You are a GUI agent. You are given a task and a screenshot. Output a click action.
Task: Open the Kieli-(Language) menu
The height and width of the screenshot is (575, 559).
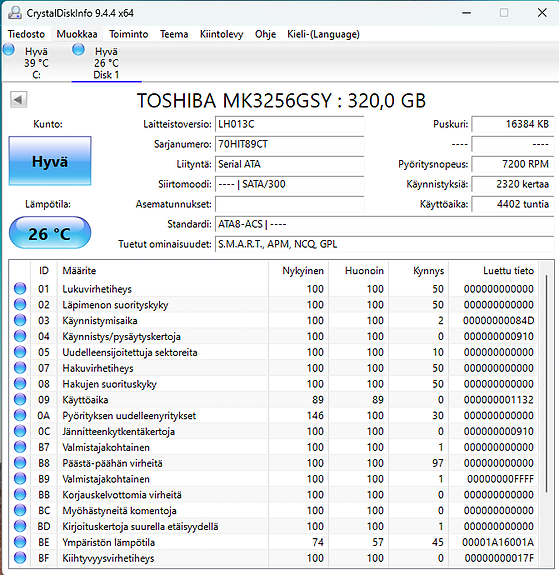pos(323,34)
